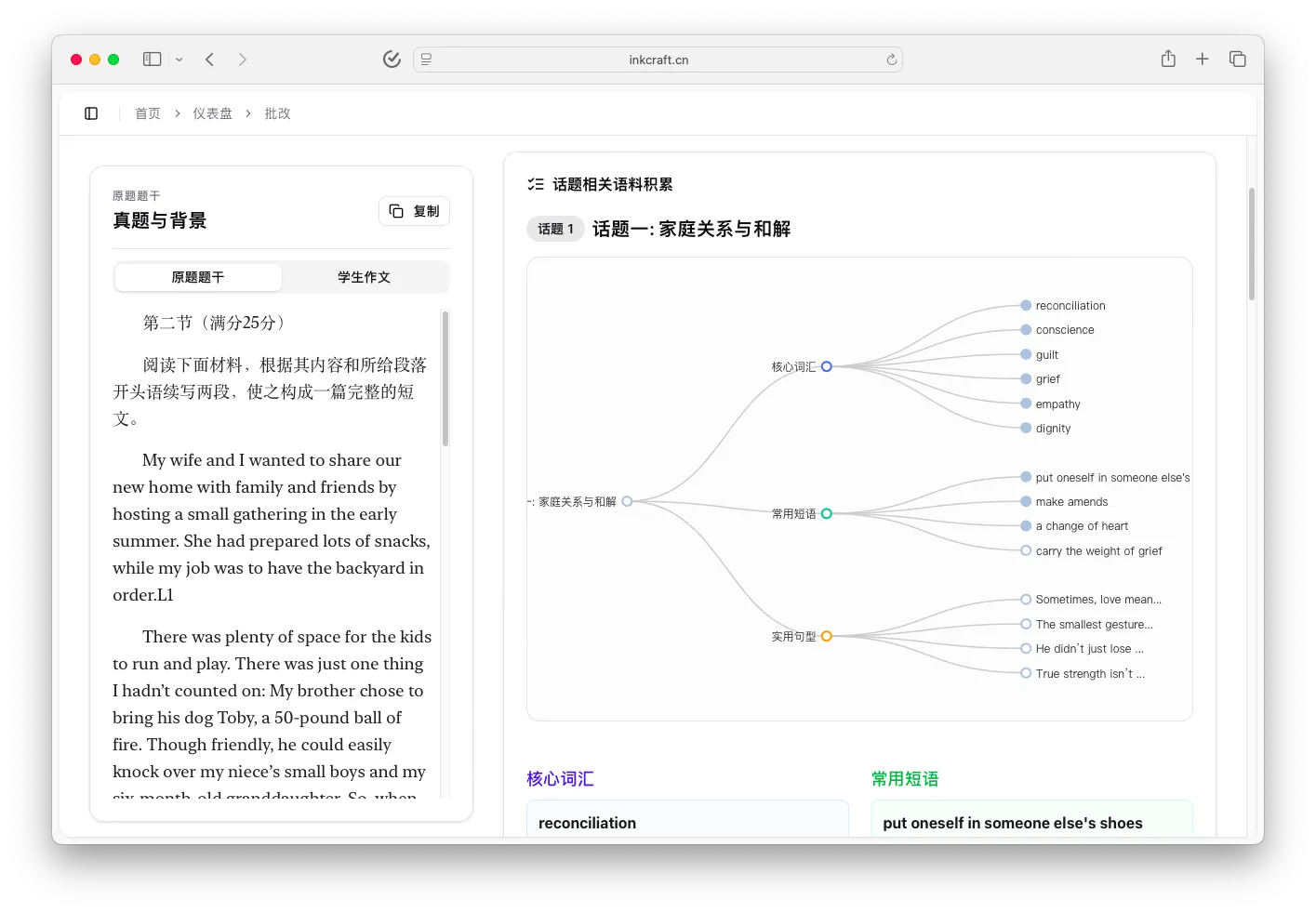
Task: Collapse the 常用短语 branch via its green node circle
Action: (x=828, y=512)
